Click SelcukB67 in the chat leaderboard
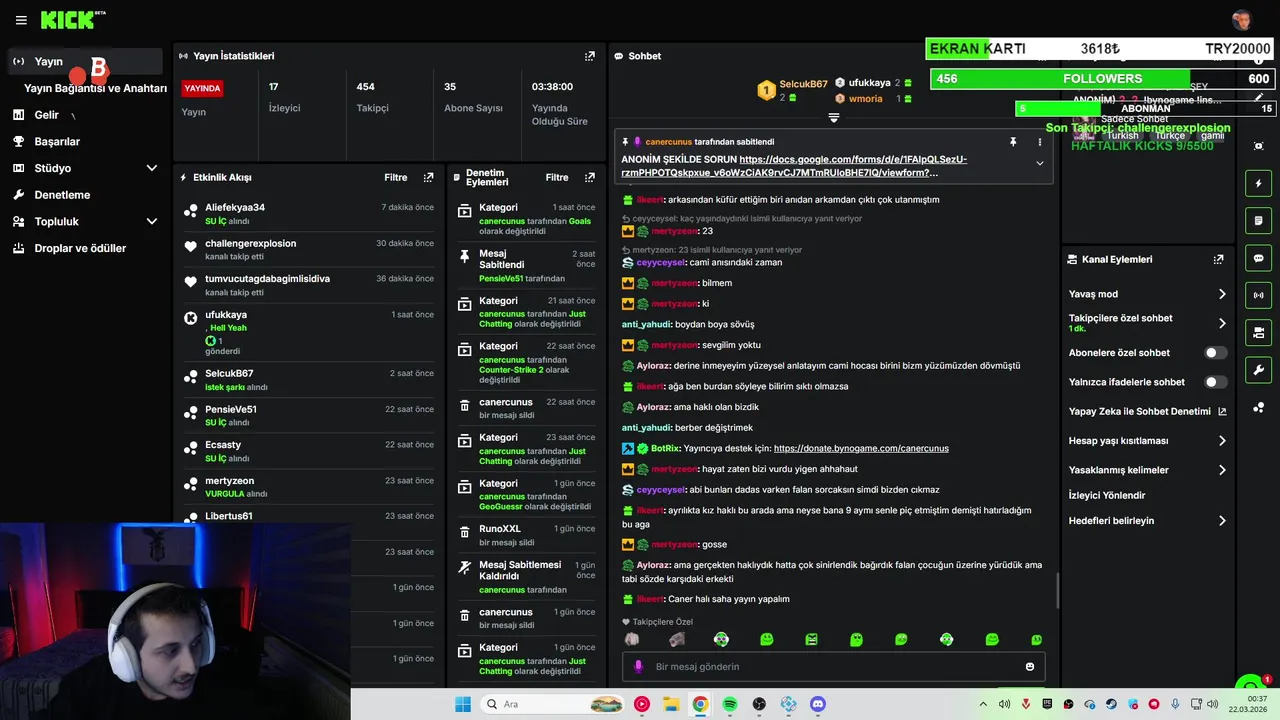1280x720 pixels. pos(803,84)
